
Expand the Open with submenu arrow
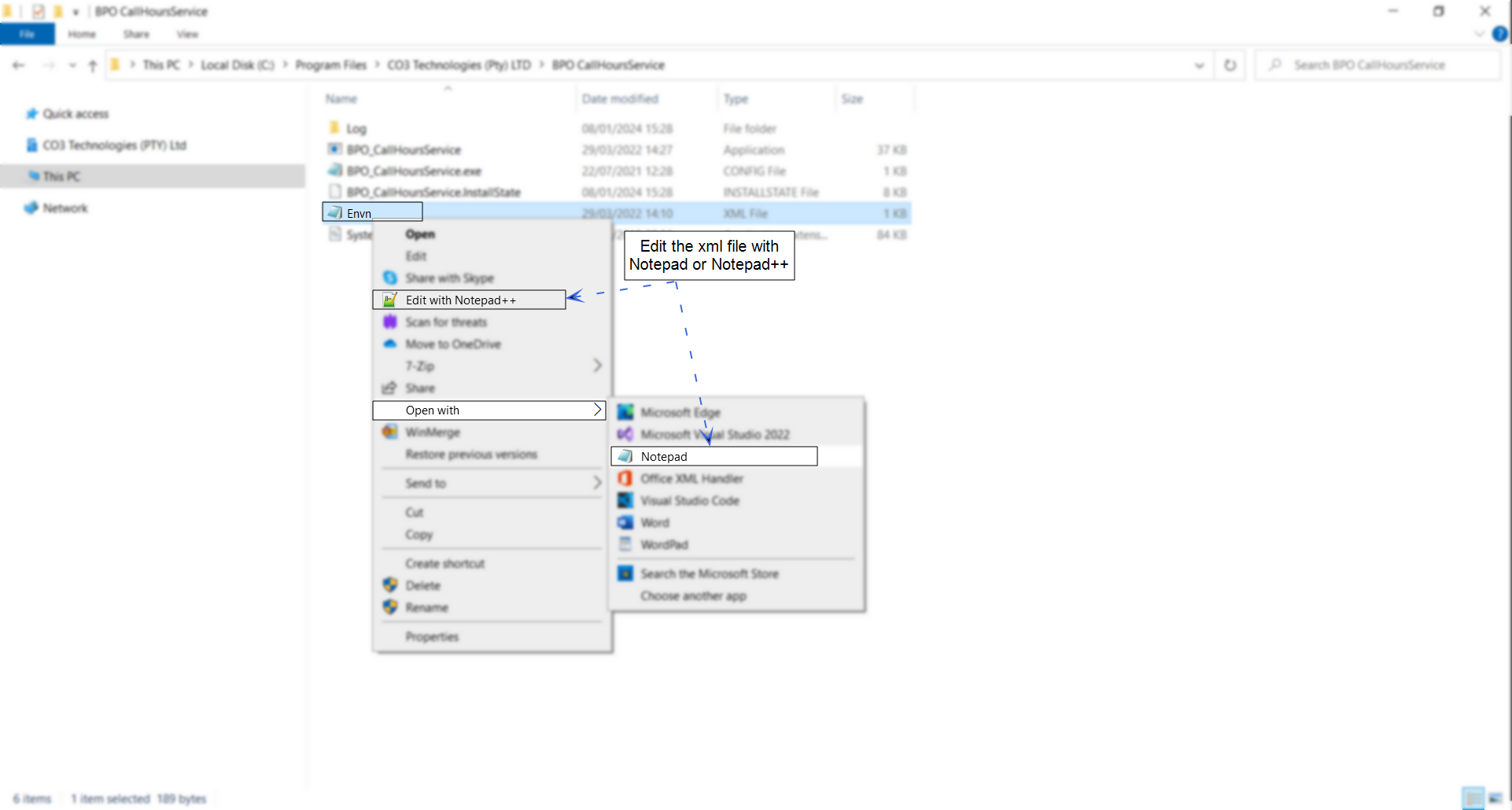[x=597, y=410]
